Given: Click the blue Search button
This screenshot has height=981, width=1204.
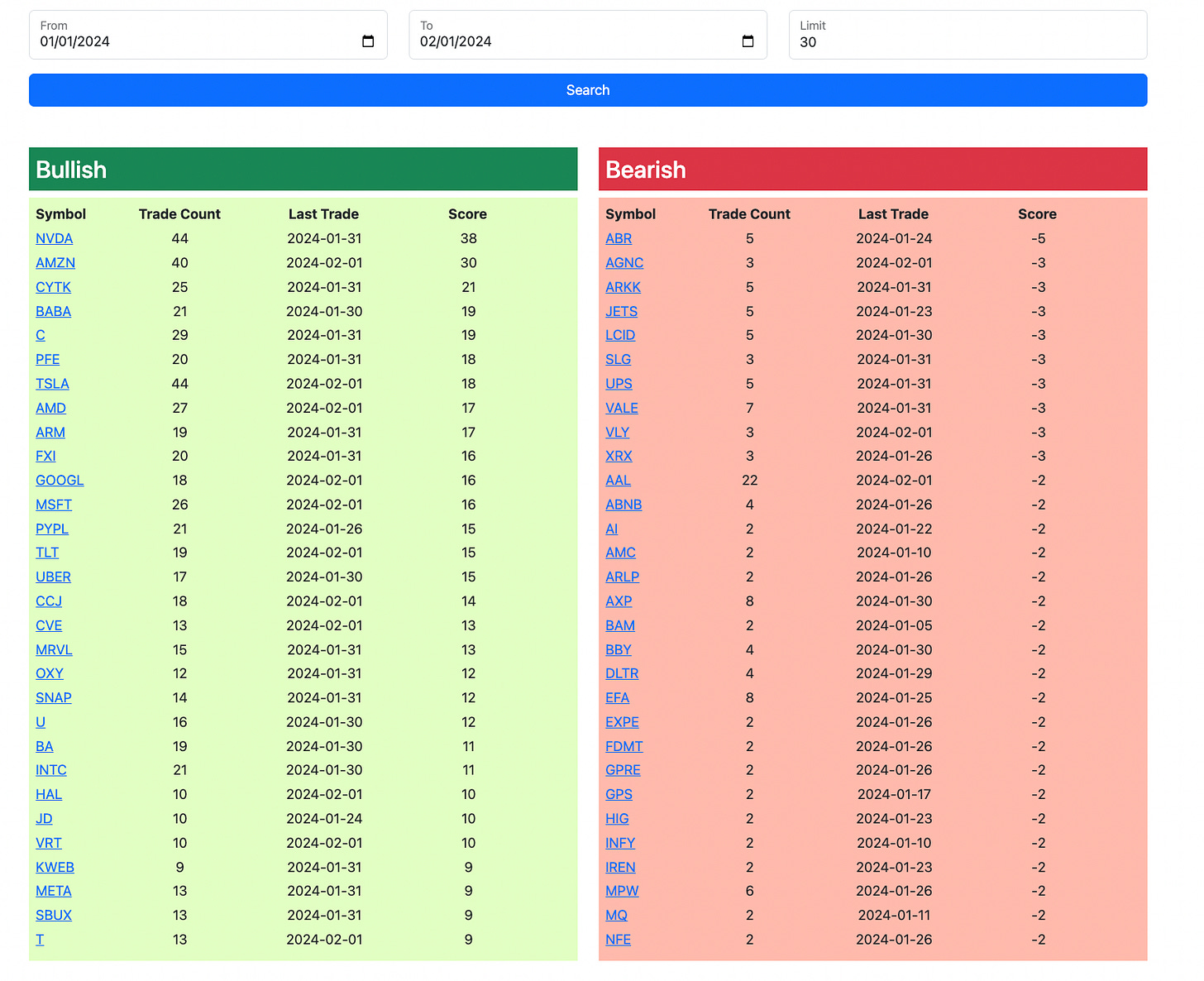Looking at the screenshot, I should pos(588,90).
